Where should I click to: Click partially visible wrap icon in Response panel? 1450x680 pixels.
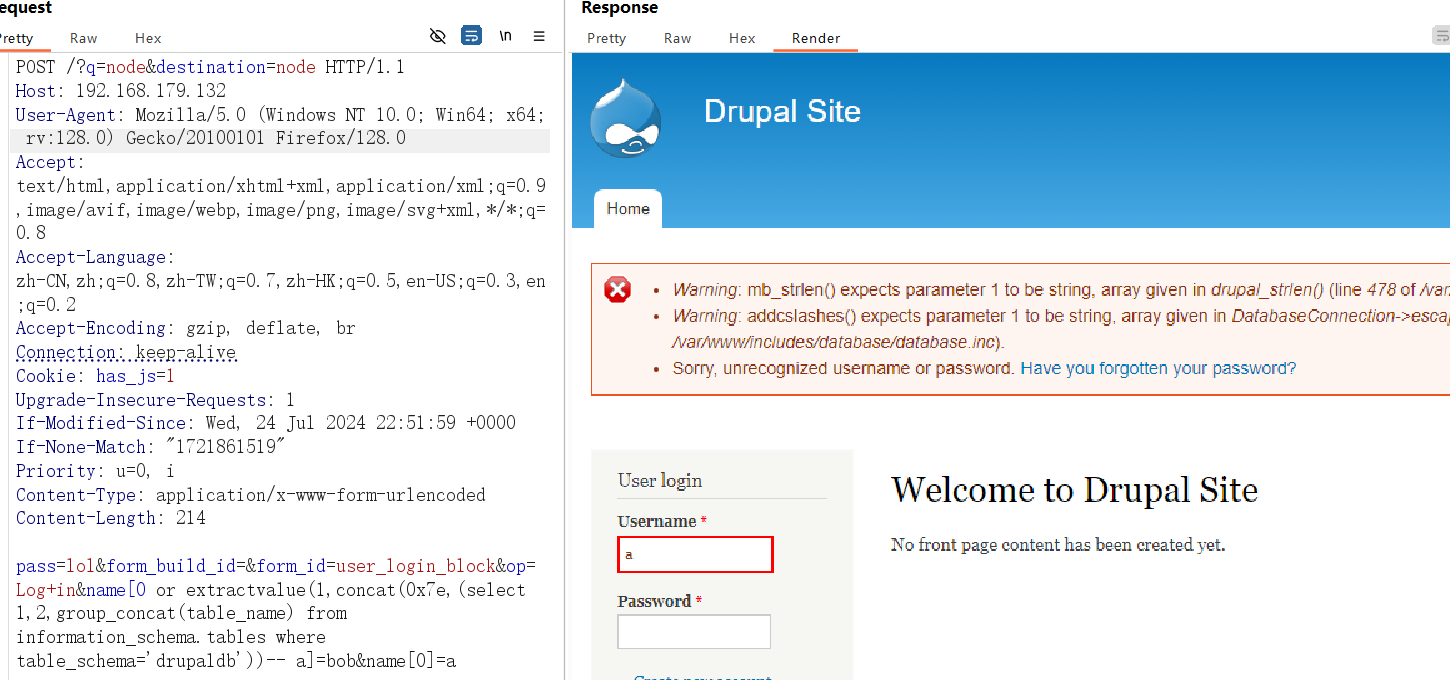point(1442,36)
